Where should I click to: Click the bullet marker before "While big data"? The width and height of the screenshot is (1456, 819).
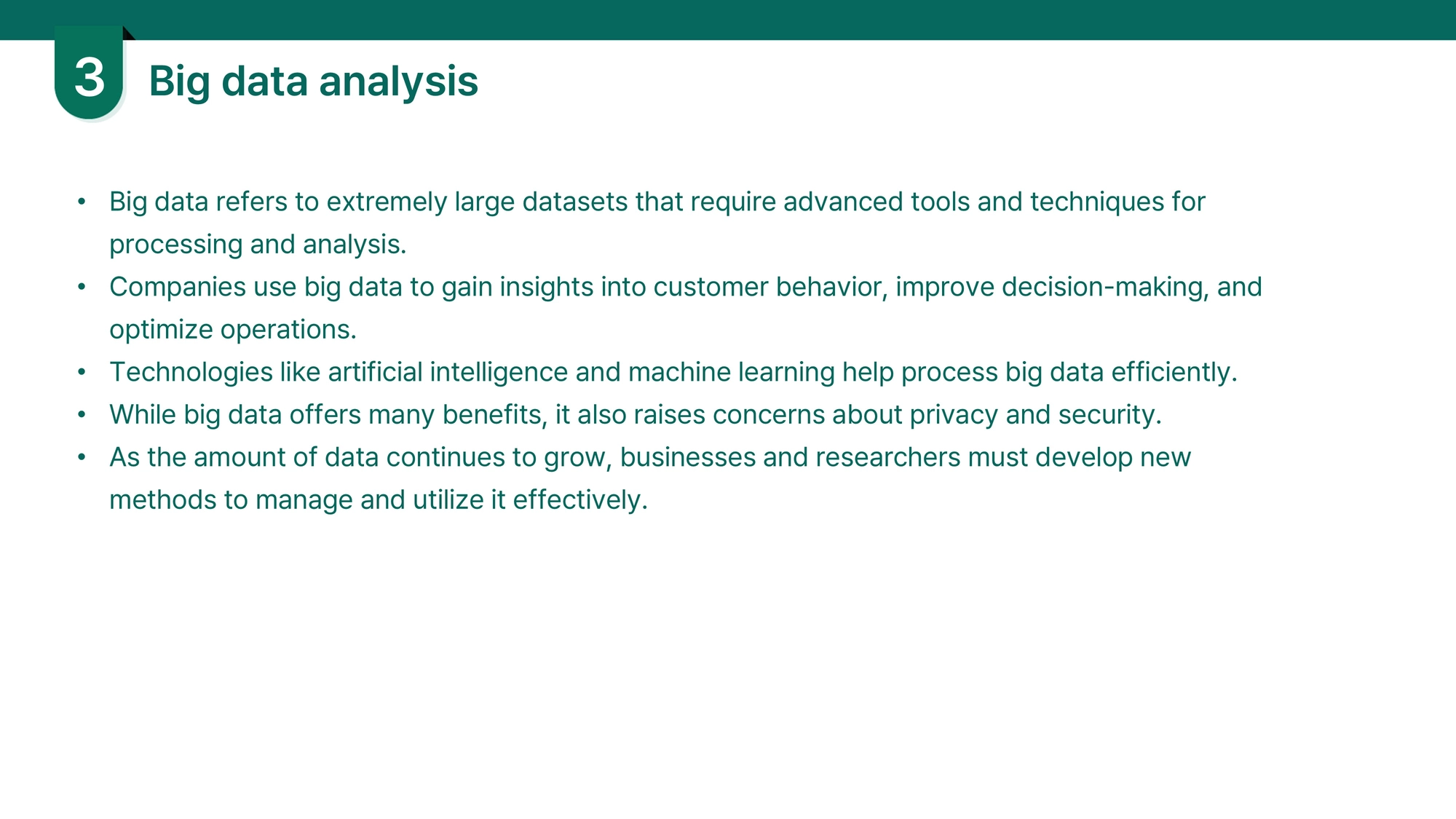tap(82, 415)
